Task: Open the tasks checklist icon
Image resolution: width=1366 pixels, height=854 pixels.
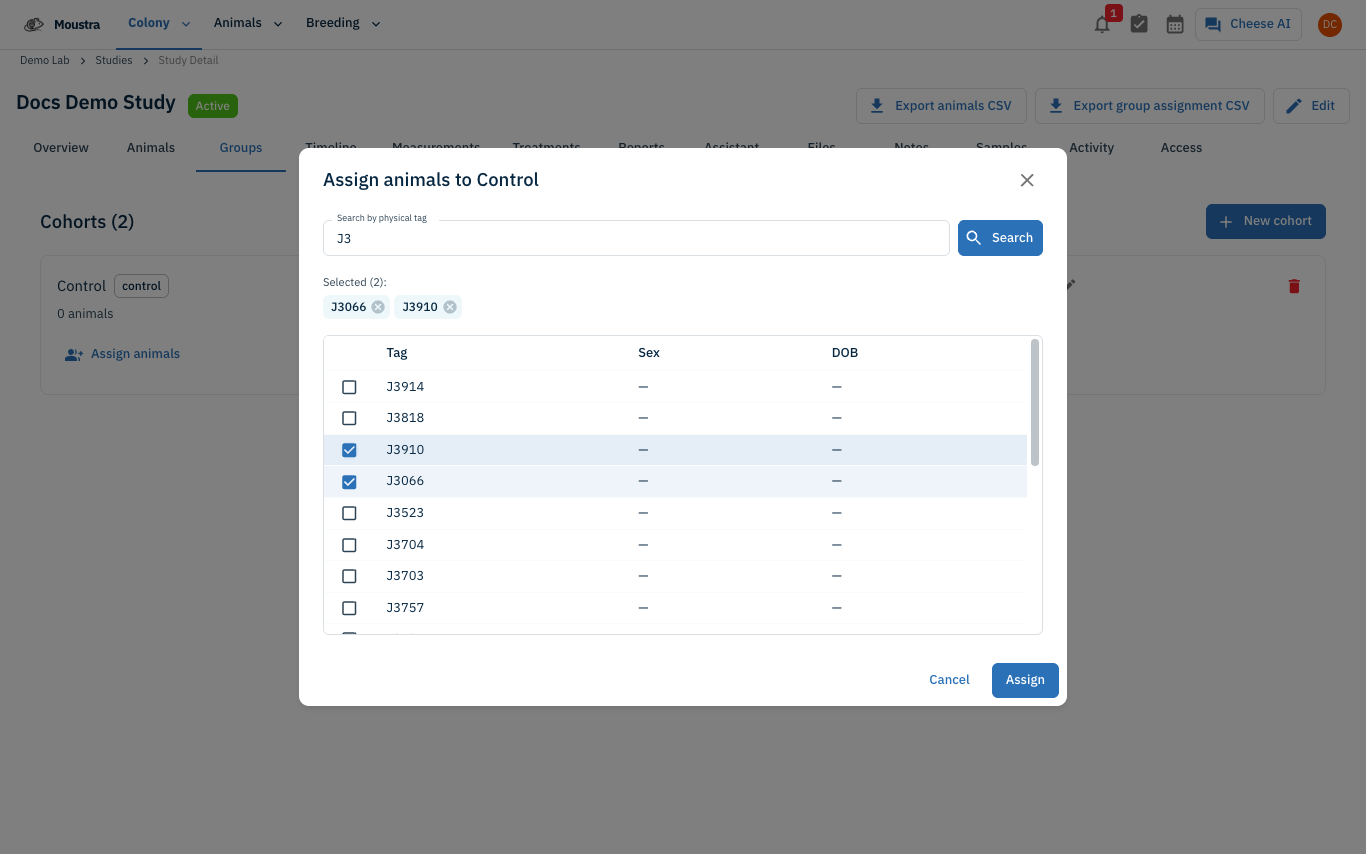Action: point(1139,24)
